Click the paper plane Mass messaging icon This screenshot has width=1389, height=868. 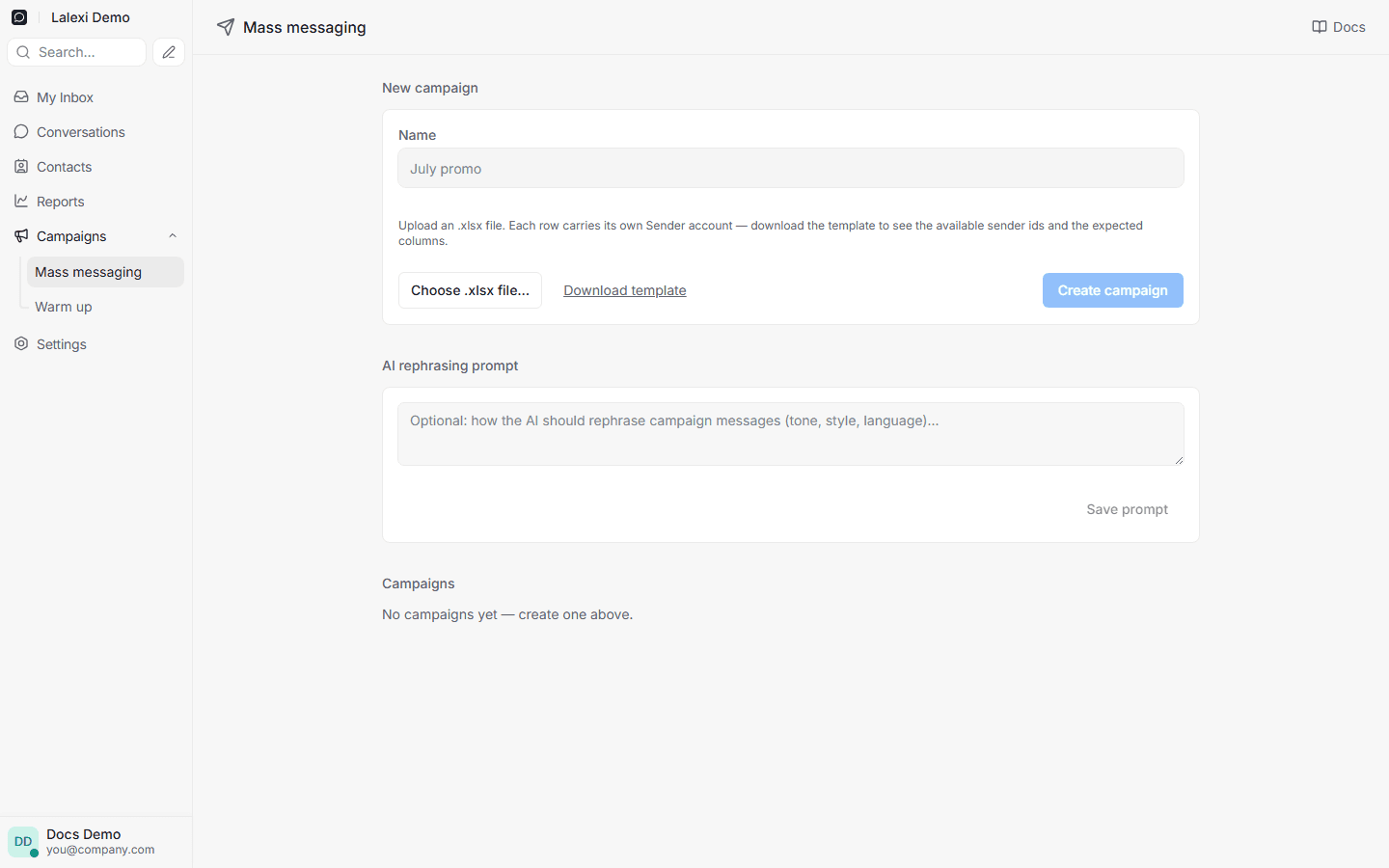[x=226, y=27]
